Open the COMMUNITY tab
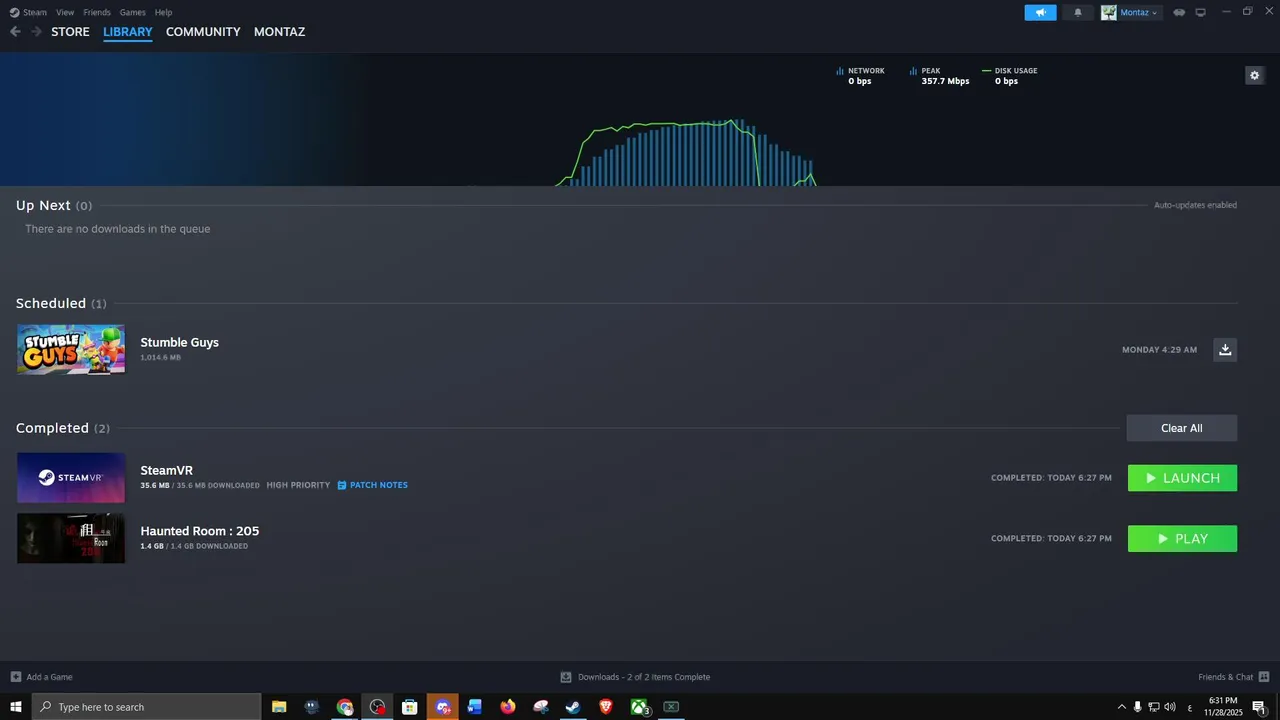The image size is (1280, 720). (x=203, y=32)
